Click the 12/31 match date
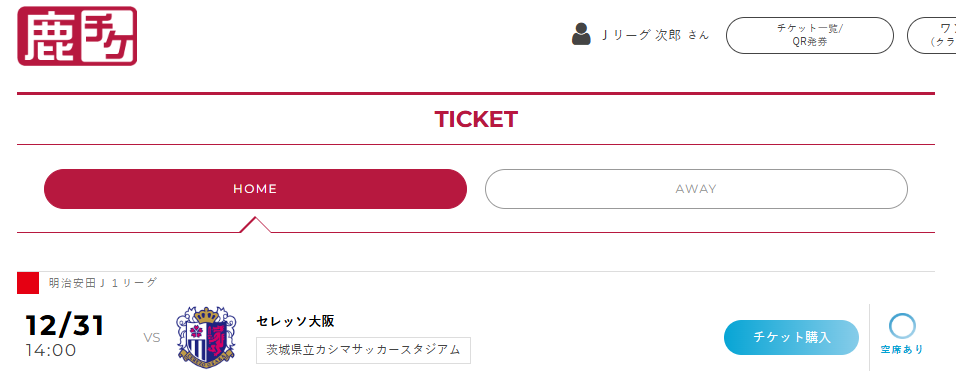Image resolution: width=956 pixels, height=380 pixels. point(65,326)
